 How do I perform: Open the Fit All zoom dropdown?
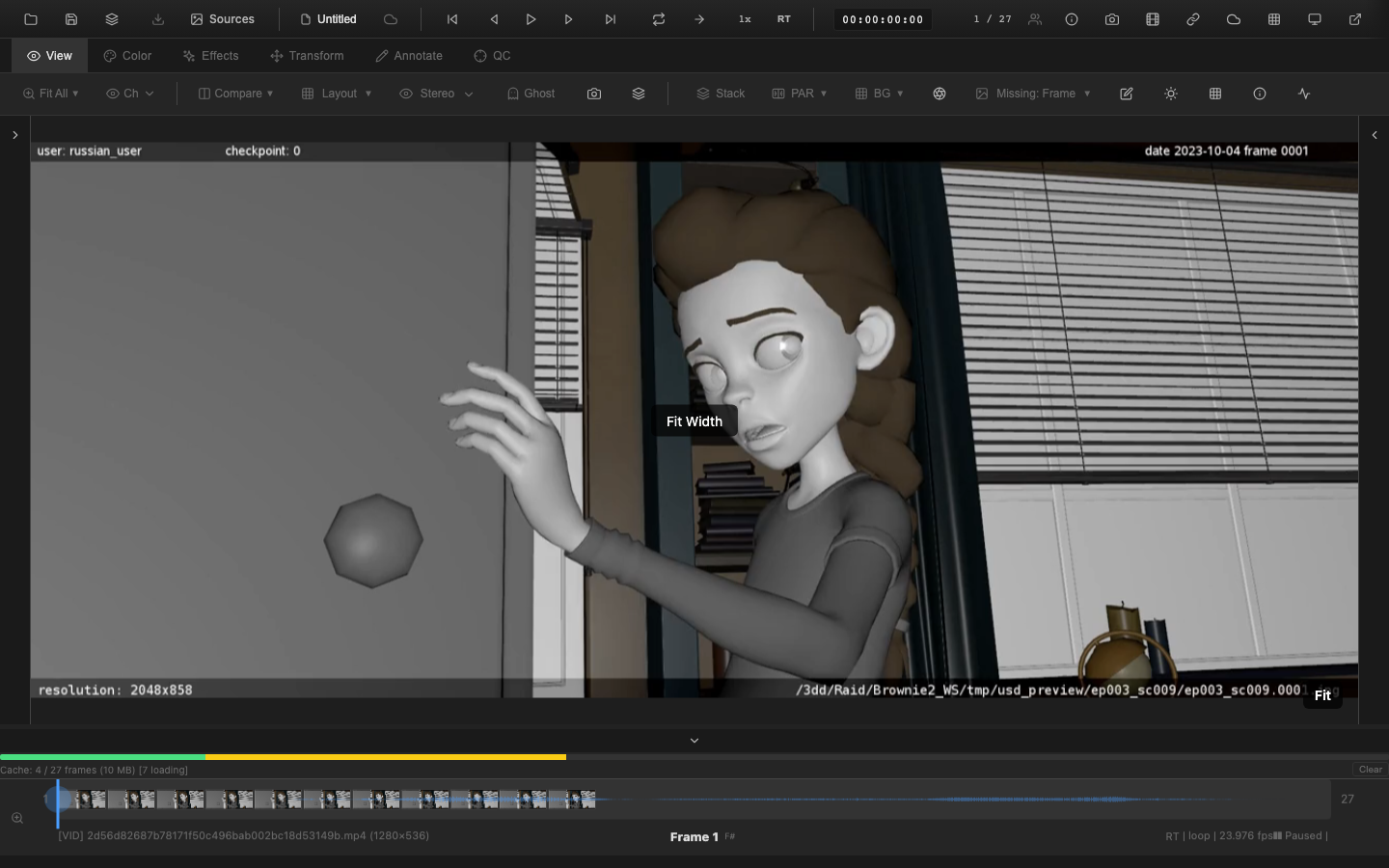click(x=50, y=94)
